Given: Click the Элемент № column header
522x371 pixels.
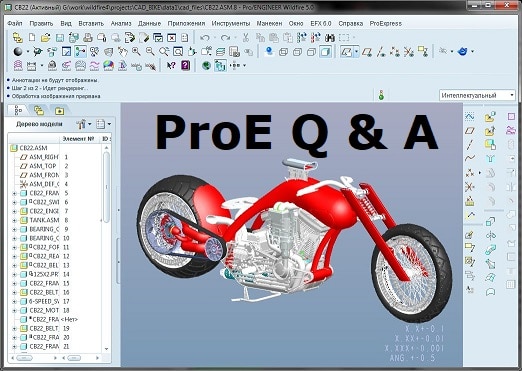Looking at the screenshot, I should click(x=78, y=139).
